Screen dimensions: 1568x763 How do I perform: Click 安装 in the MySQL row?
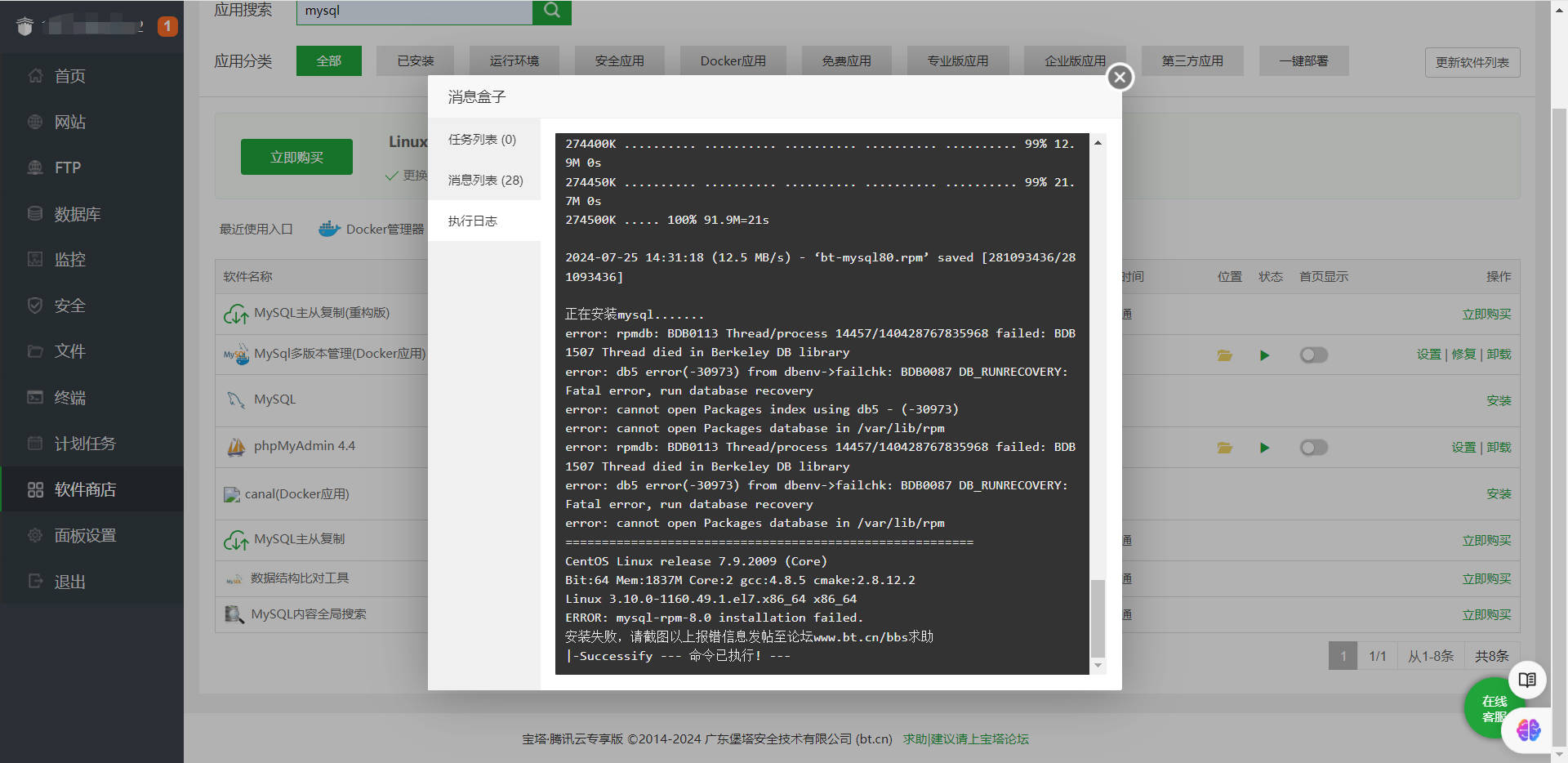click(x=1499, y=401)
